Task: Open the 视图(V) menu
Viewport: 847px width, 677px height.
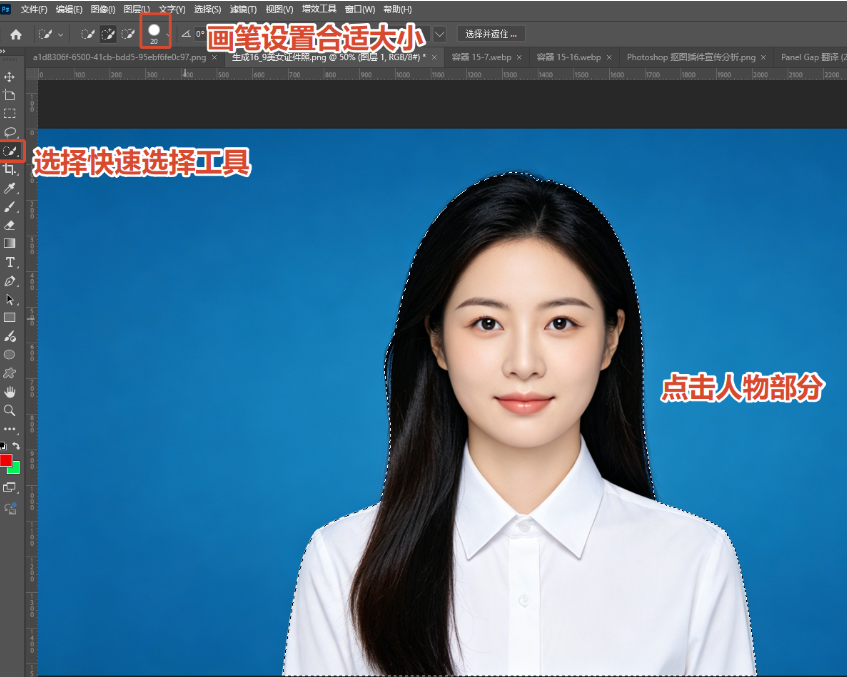Action: (x=279, y=9)
